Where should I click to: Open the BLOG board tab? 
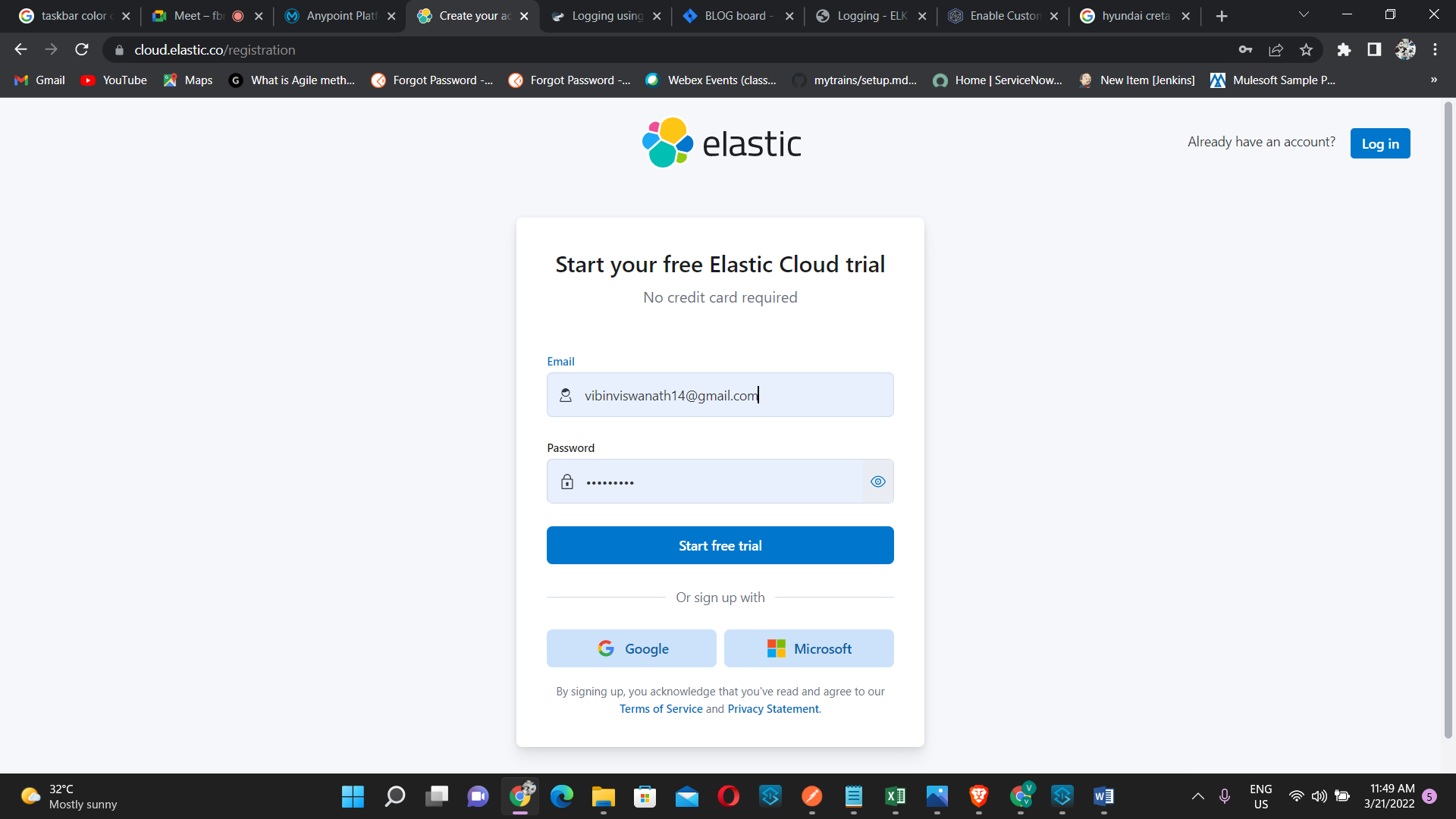tap(735, 15)
